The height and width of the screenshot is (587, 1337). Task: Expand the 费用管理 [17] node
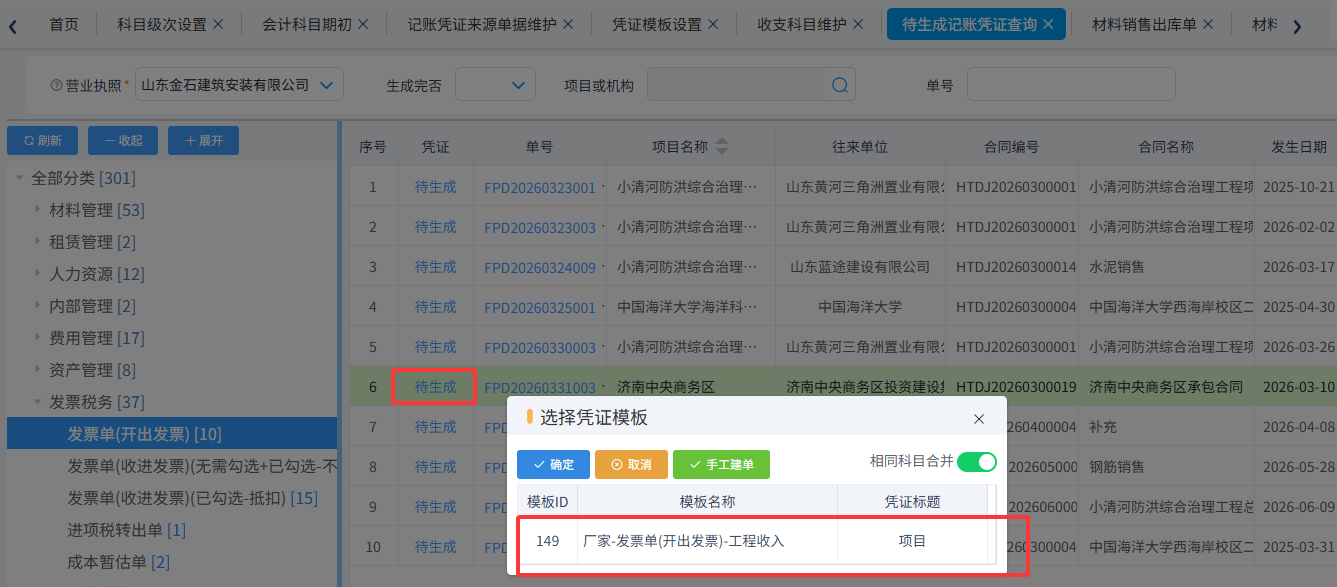[38, 338]
